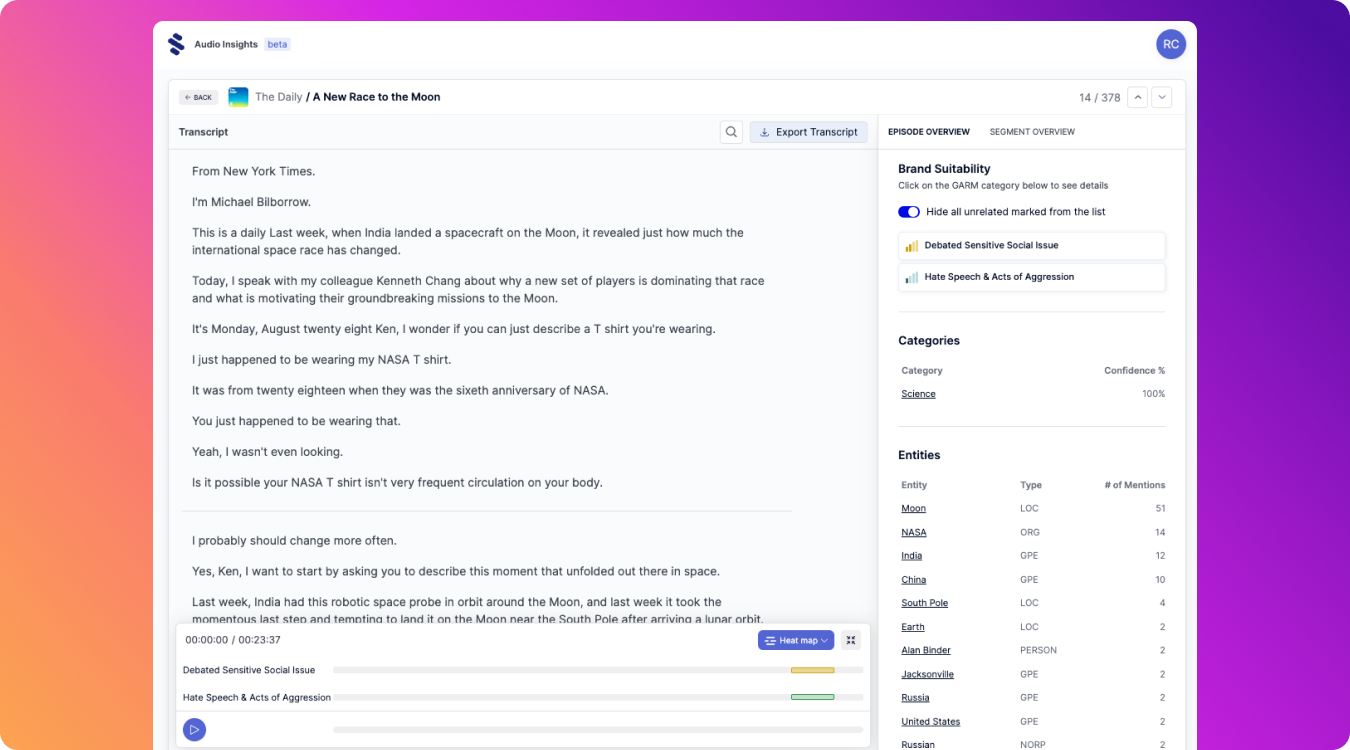Click the signal bars icon next to Hate Speech & Acts of Aggression
Image resolution: width=1350 pixels, height=750 pixels.
[911, 277]
